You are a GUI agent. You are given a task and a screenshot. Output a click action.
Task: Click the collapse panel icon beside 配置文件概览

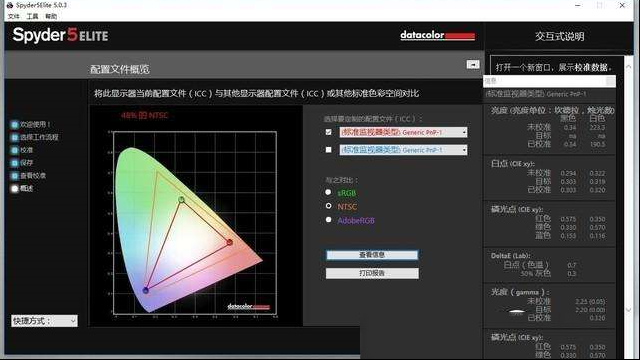(473, 64)
